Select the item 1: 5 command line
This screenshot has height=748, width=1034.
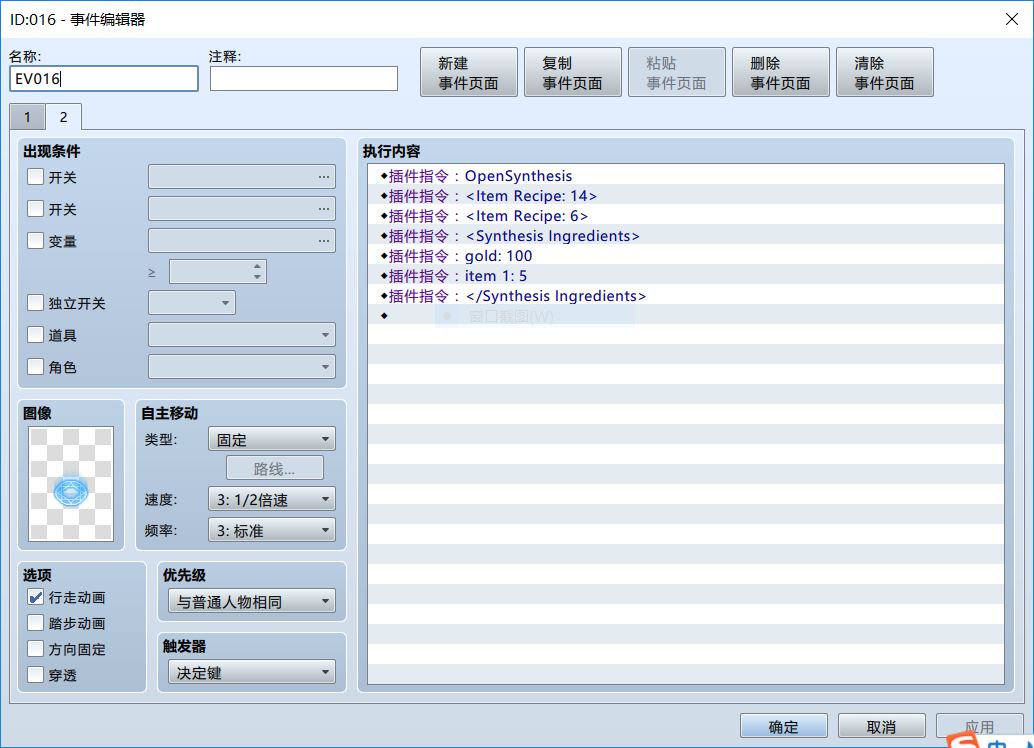(x=686, y=276)
